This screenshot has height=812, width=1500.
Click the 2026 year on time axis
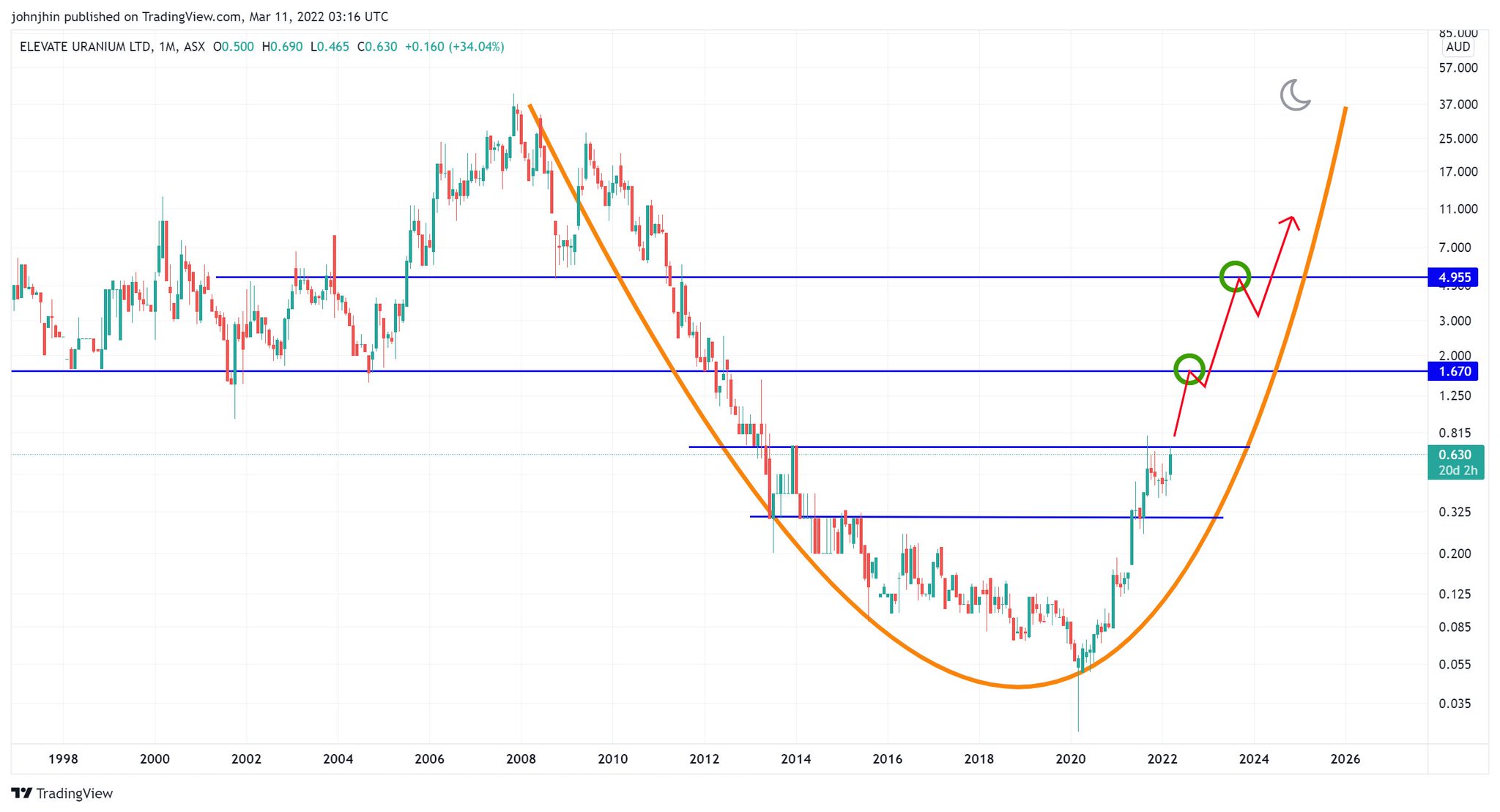(x=1345, y=759)
